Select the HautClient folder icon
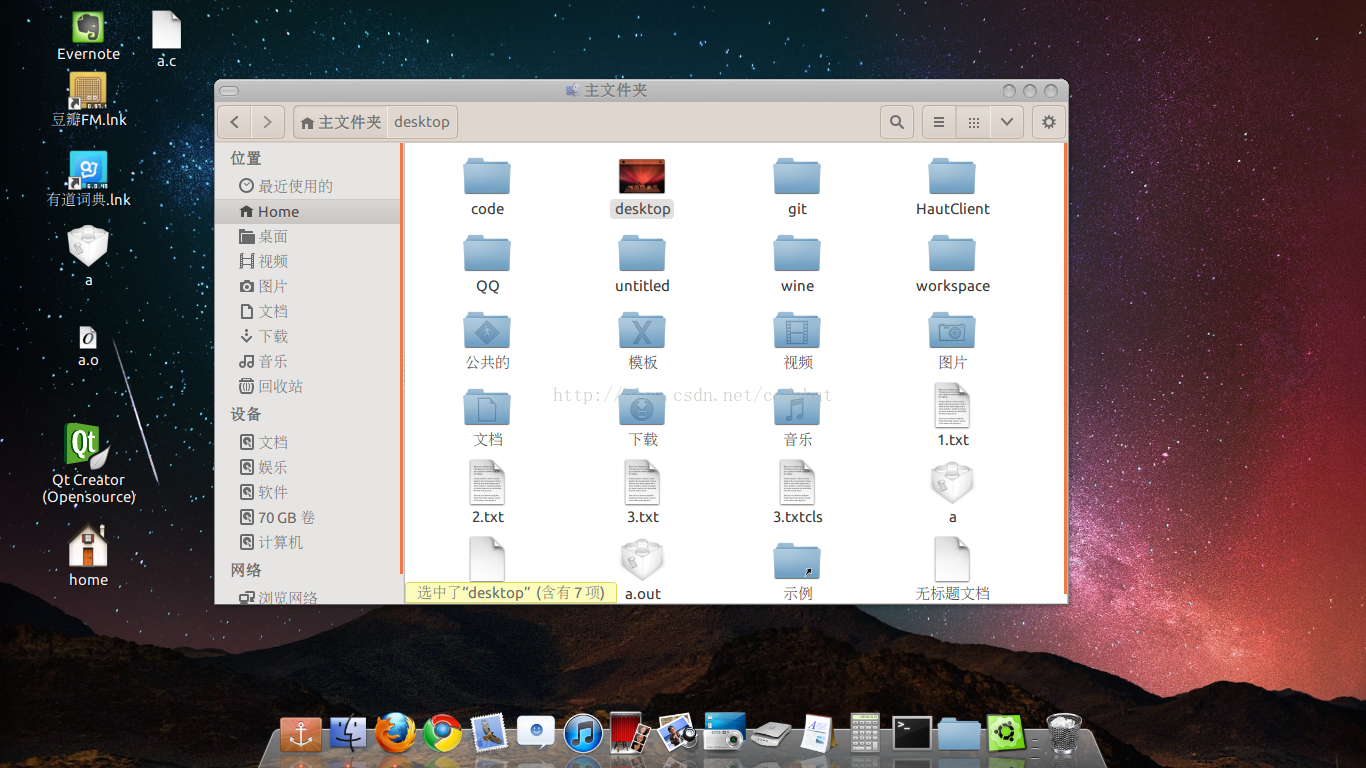 952,178
